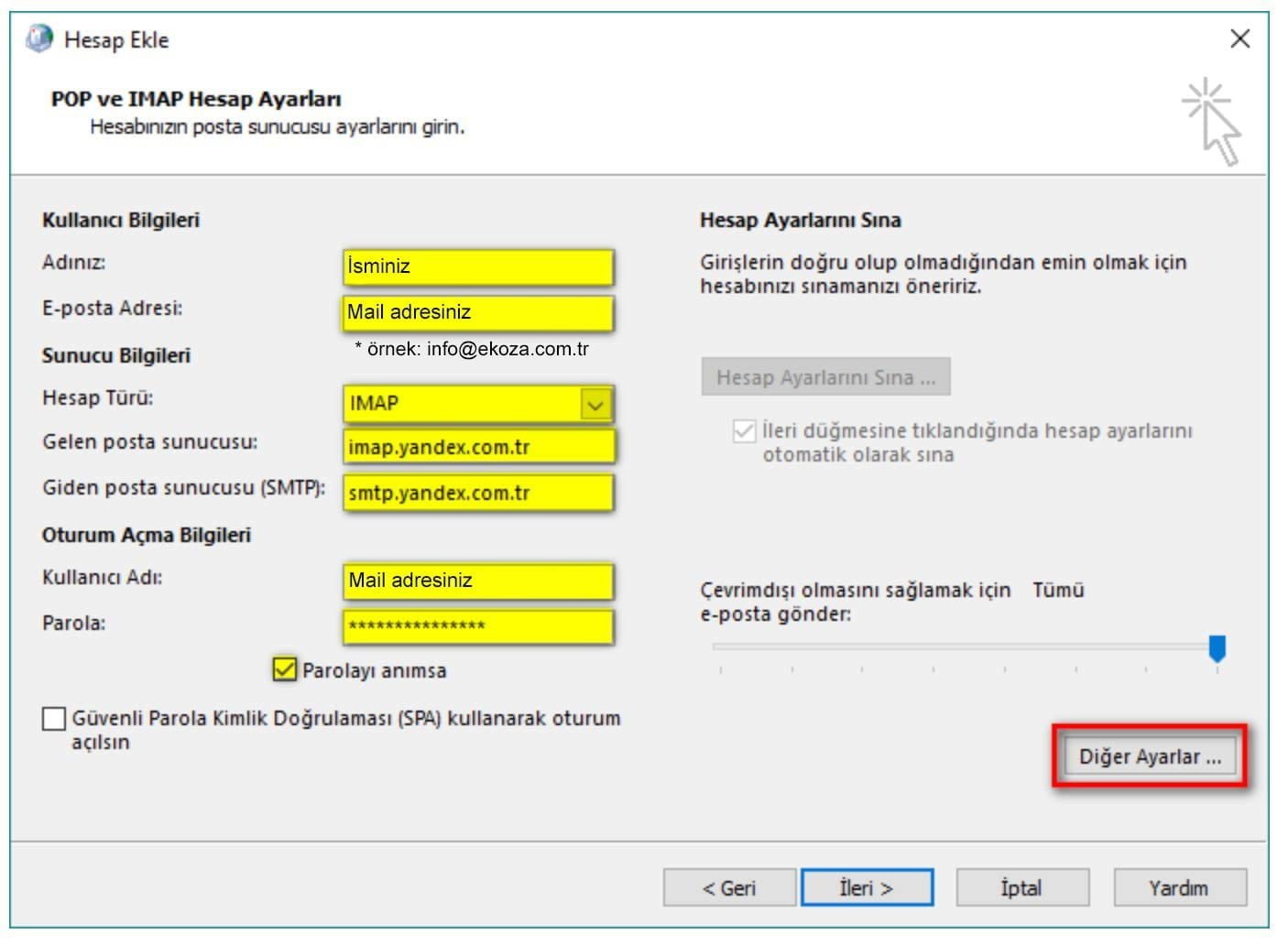This screenshot has height=945, width=1288.
Task: Click the Parola password field
Action: [x=478, y=626]
